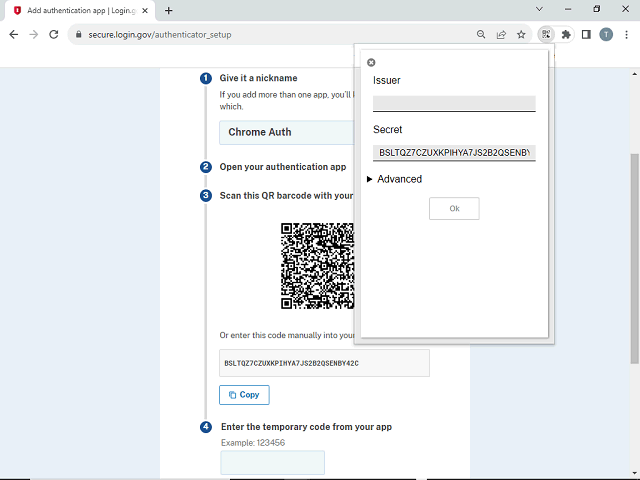The height and width of the screenshot is (480, 640).
Task: Focus the temporary code input field
Action: [273, 462]
